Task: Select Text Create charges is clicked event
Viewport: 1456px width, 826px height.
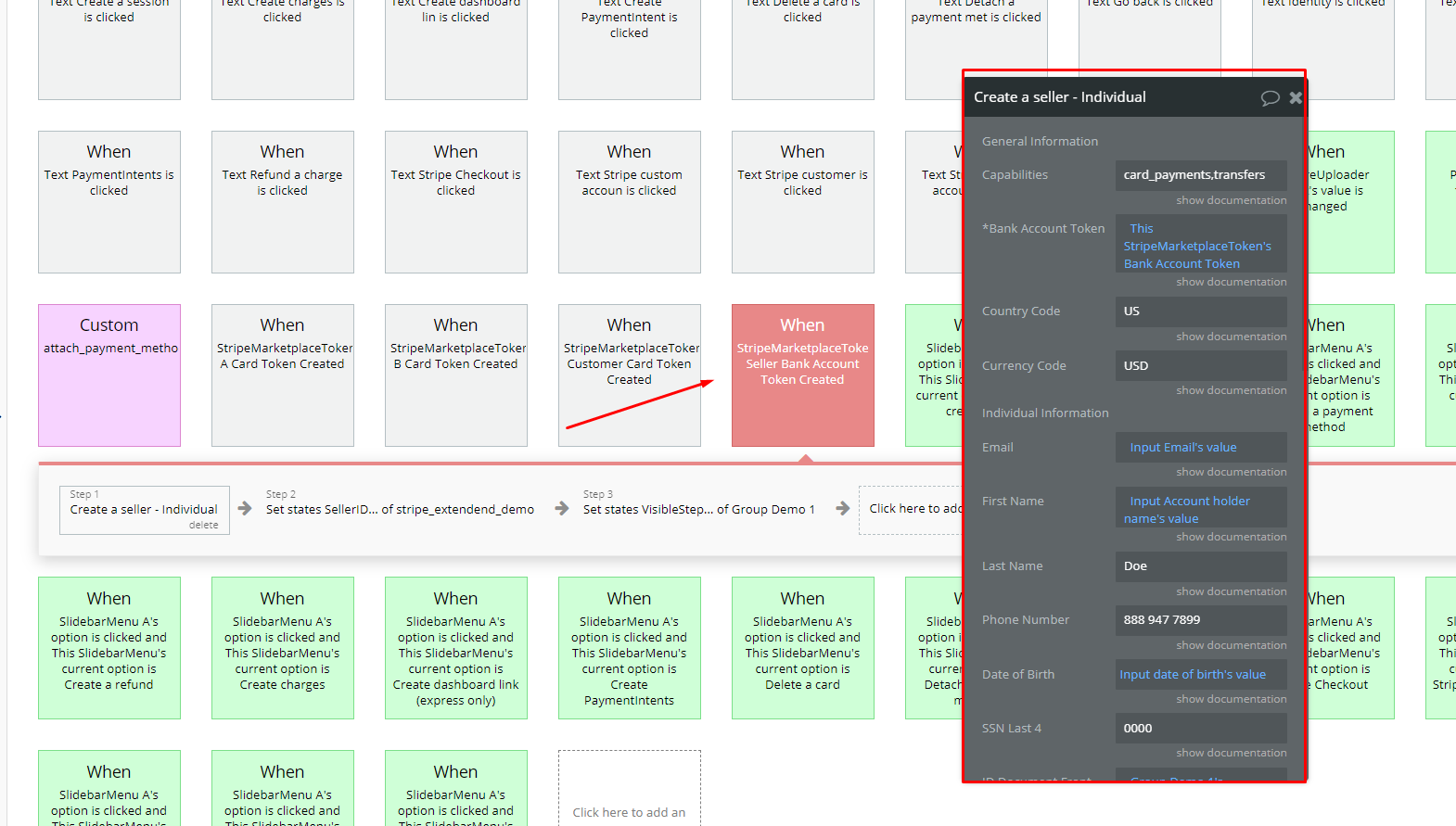Action: [x=283, y=49]
